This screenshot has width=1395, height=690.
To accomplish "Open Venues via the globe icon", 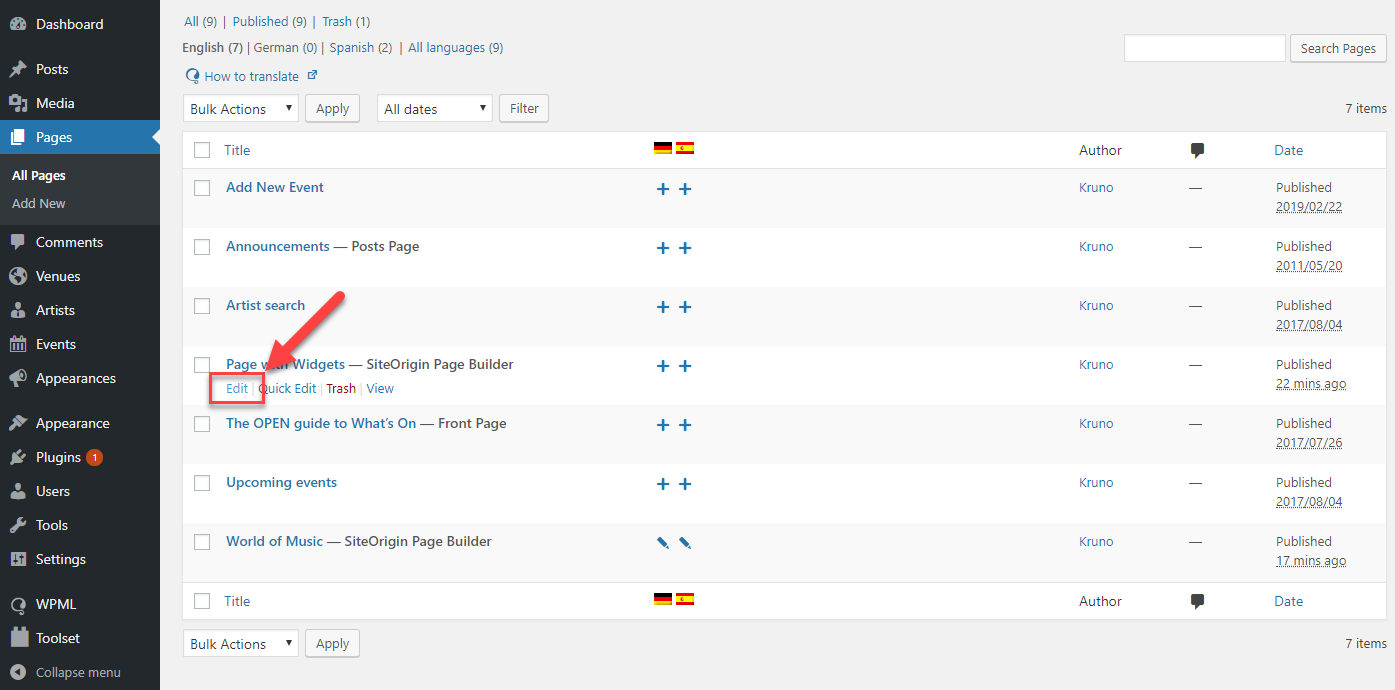I will [x=18, y=276].
